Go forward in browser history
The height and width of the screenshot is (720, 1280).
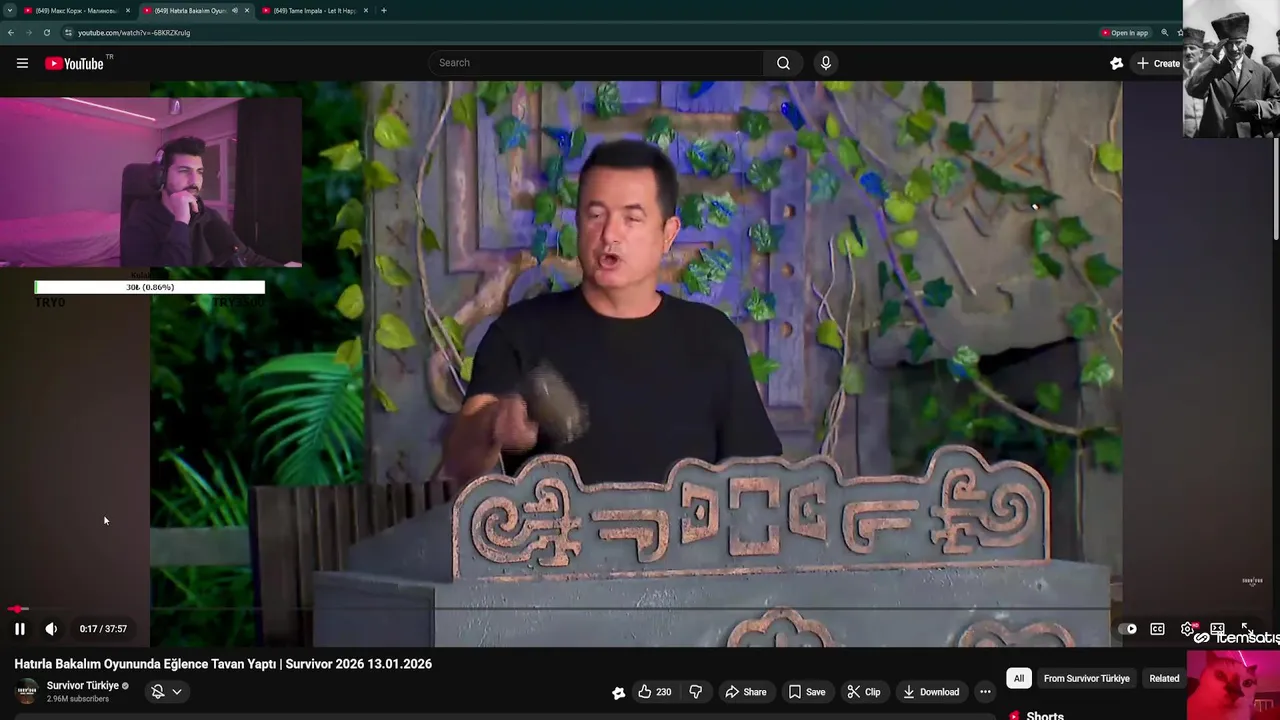pos(29,33)
